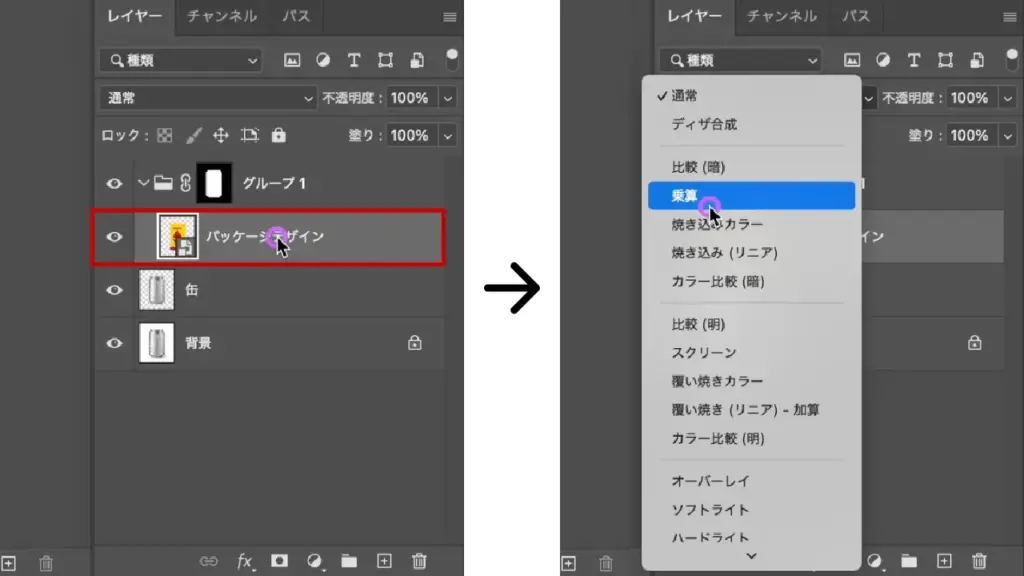Click the link layers icon in left panel
The width and height of the screenshot is (1024, 576).
[209, 561]
